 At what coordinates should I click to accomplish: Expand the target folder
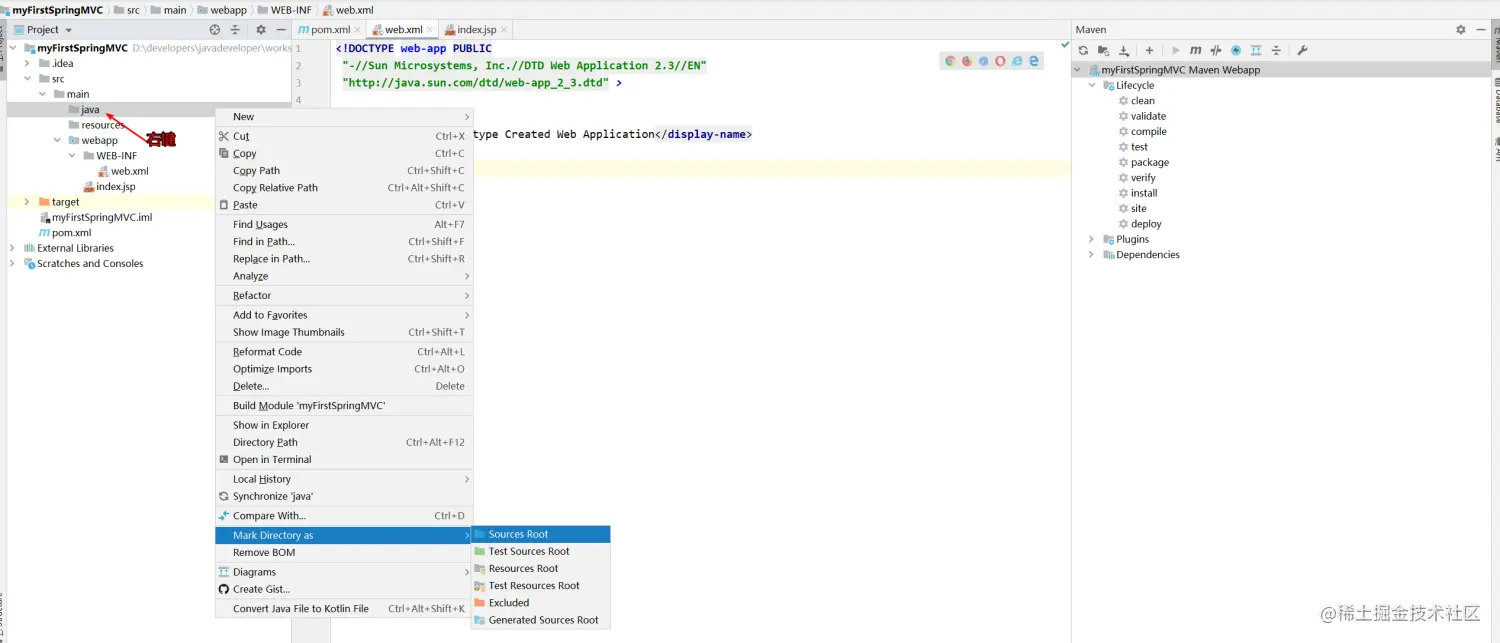click(x=28, y=202)
